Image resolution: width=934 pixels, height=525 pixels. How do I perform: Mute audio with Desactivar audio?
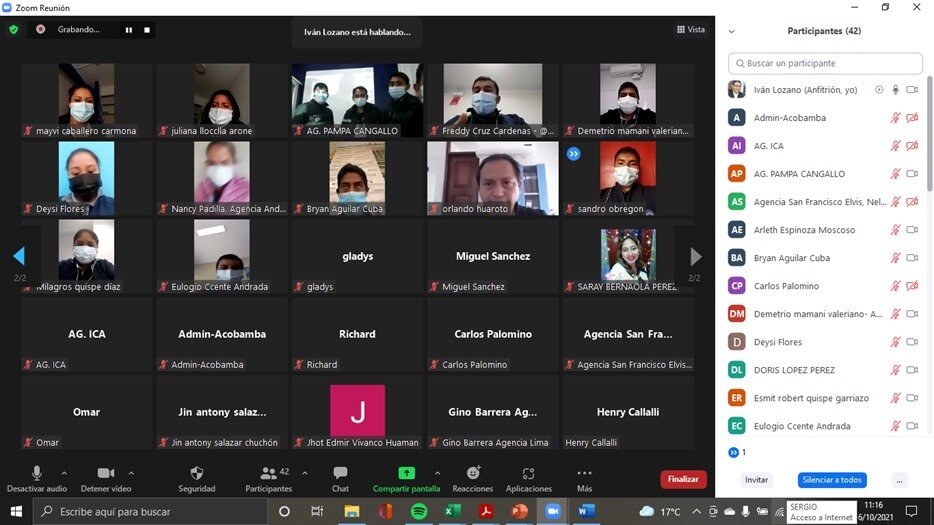[37, 474]
